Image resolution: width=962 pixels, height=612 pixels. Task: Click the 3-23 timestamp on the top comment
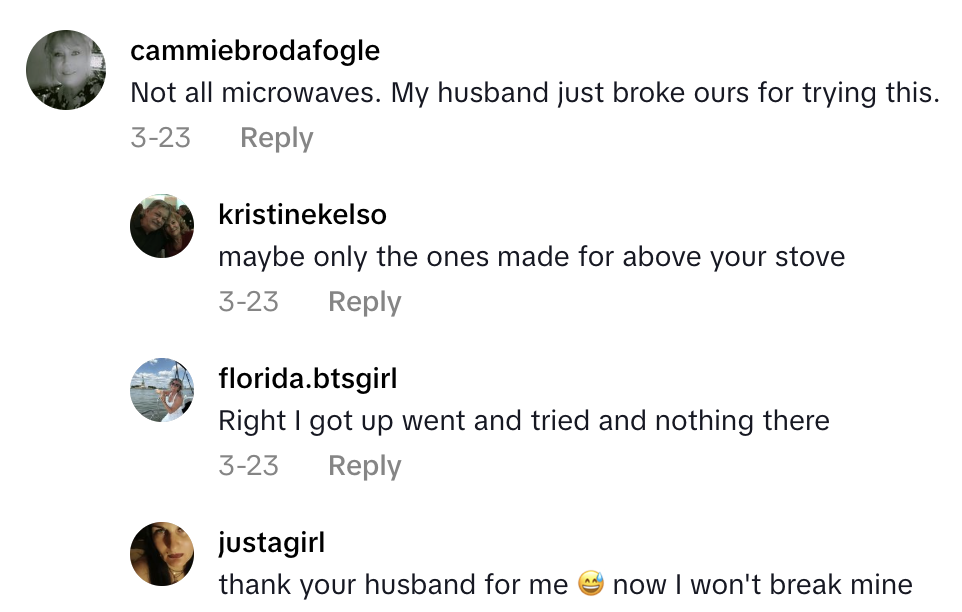click(x=160, y=137)
